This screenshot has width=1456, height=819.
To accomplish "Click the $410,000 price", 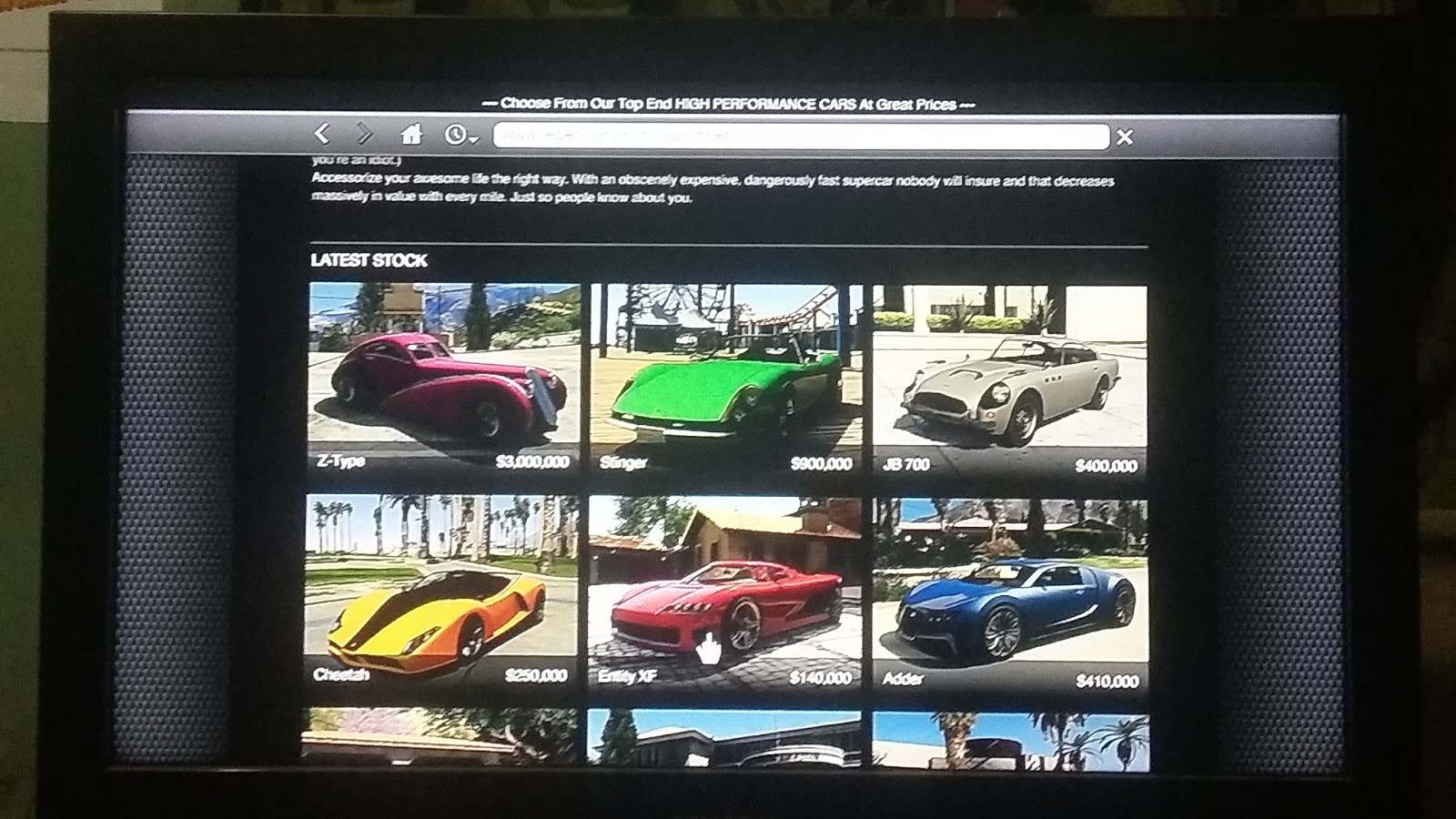I will [1107, 681].
